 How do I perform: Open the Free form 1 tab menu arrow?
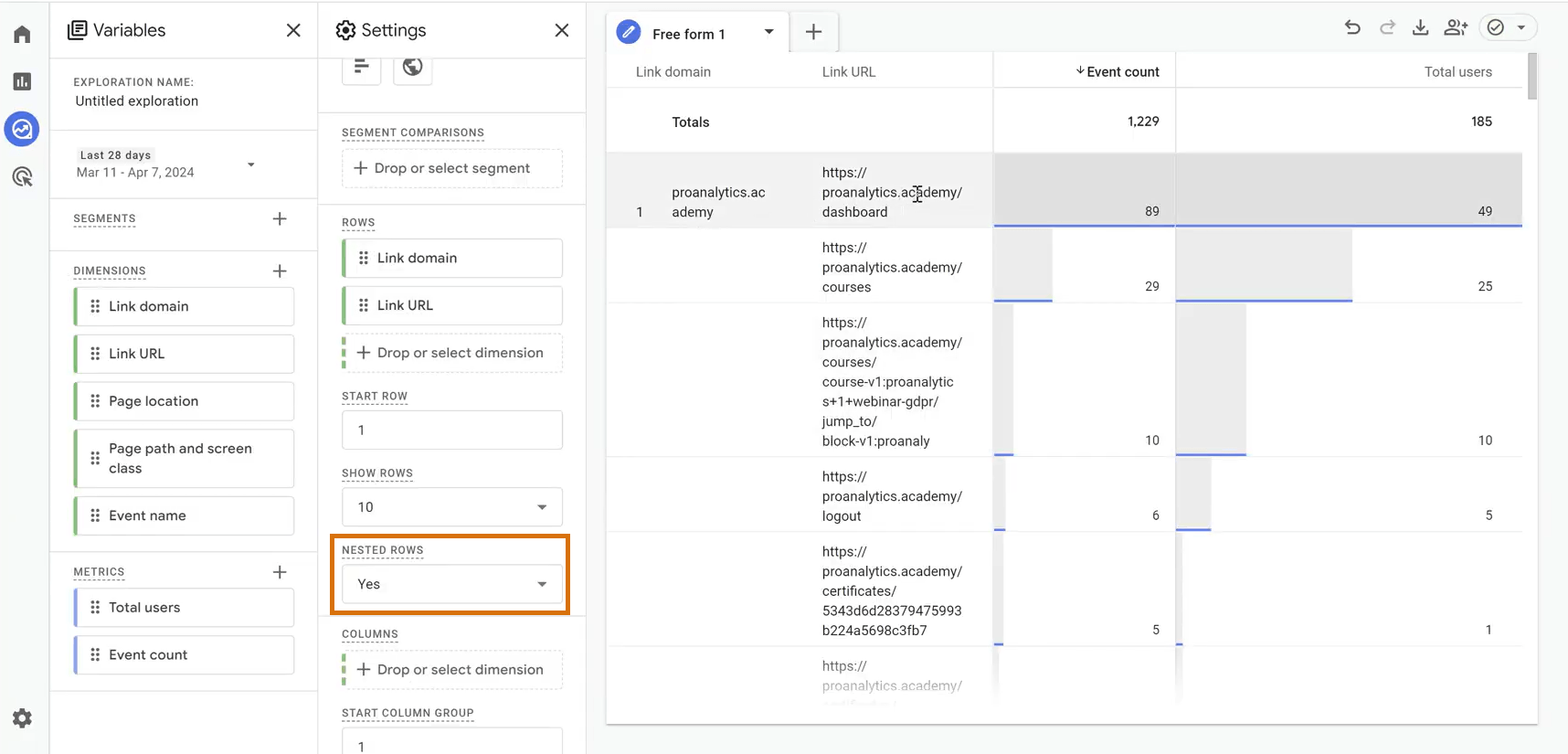[x=768, y=32]
